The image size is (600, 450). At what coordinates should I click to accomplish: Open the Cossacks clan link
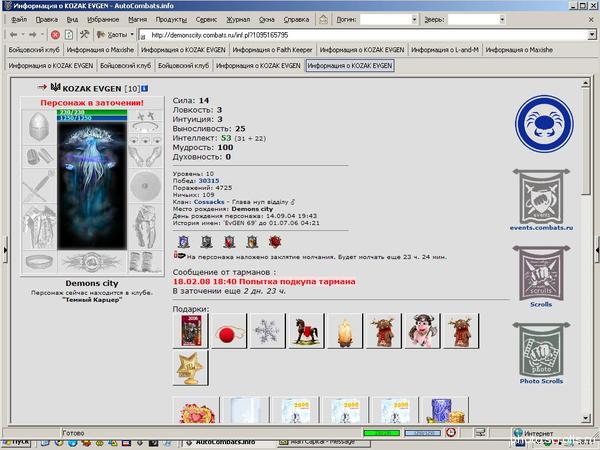click(x=209, y=202)
